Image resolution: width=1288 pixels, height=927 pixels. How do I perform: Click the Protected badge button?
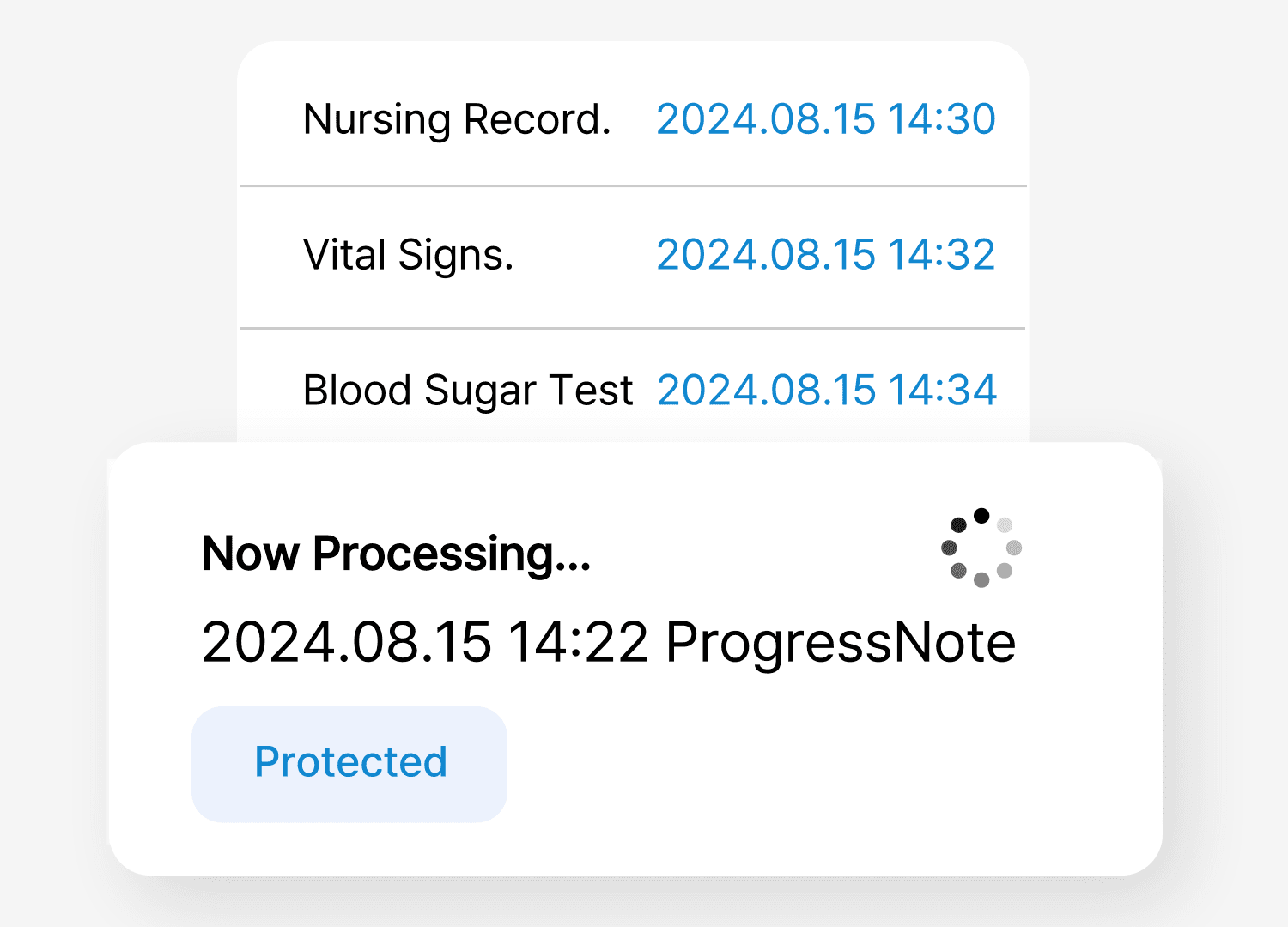click(349, 764)
